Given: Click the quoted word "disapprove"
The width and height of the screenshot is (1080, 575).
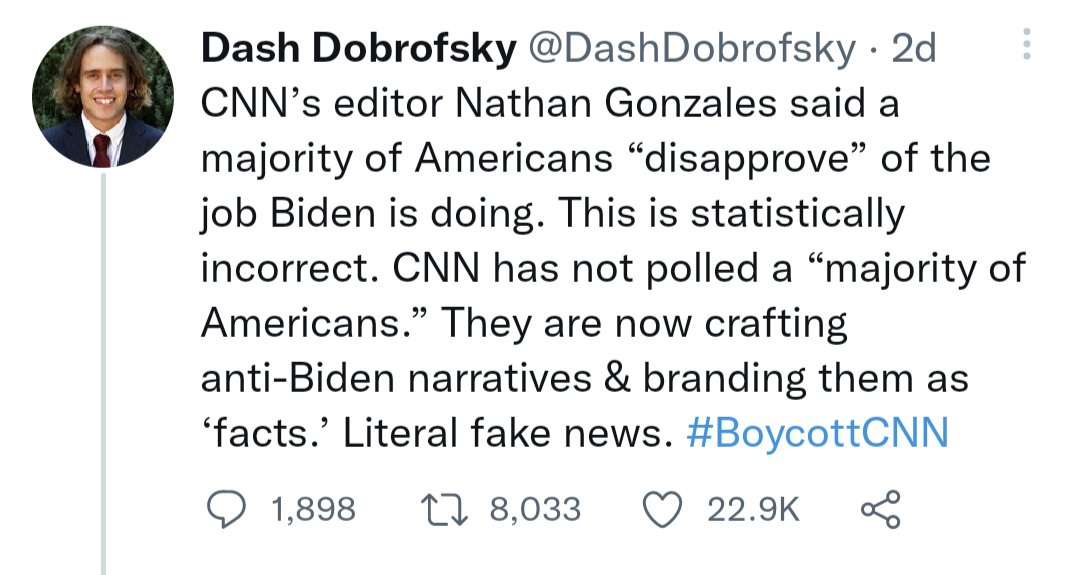Looking at the screenshot, I should tap(744, 159).
